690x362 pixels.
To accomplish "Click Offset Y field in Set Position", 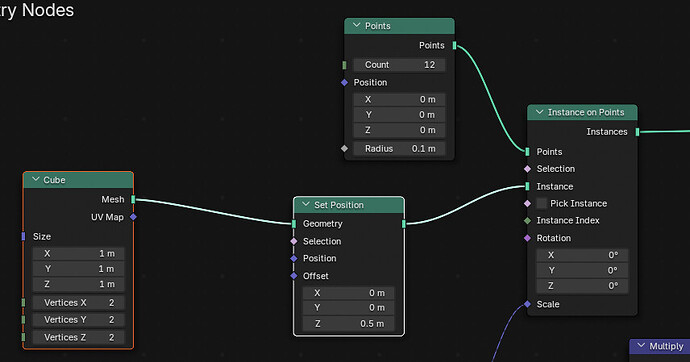I will (349, 308).
